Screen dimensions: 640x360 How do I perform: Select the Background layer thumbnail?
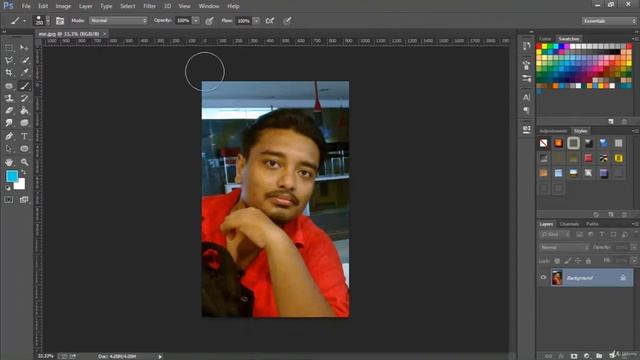pos(557,278)
